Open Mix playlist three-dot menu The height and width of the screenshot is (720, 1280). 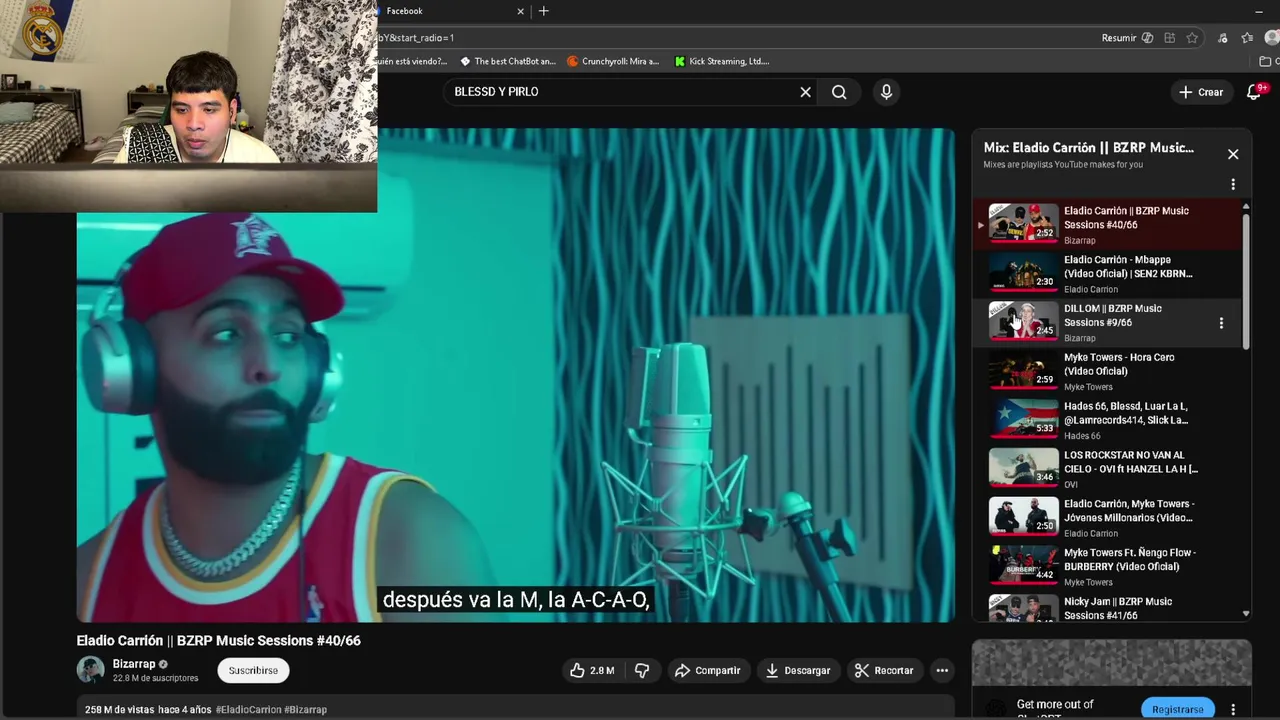coord(1233,184)
